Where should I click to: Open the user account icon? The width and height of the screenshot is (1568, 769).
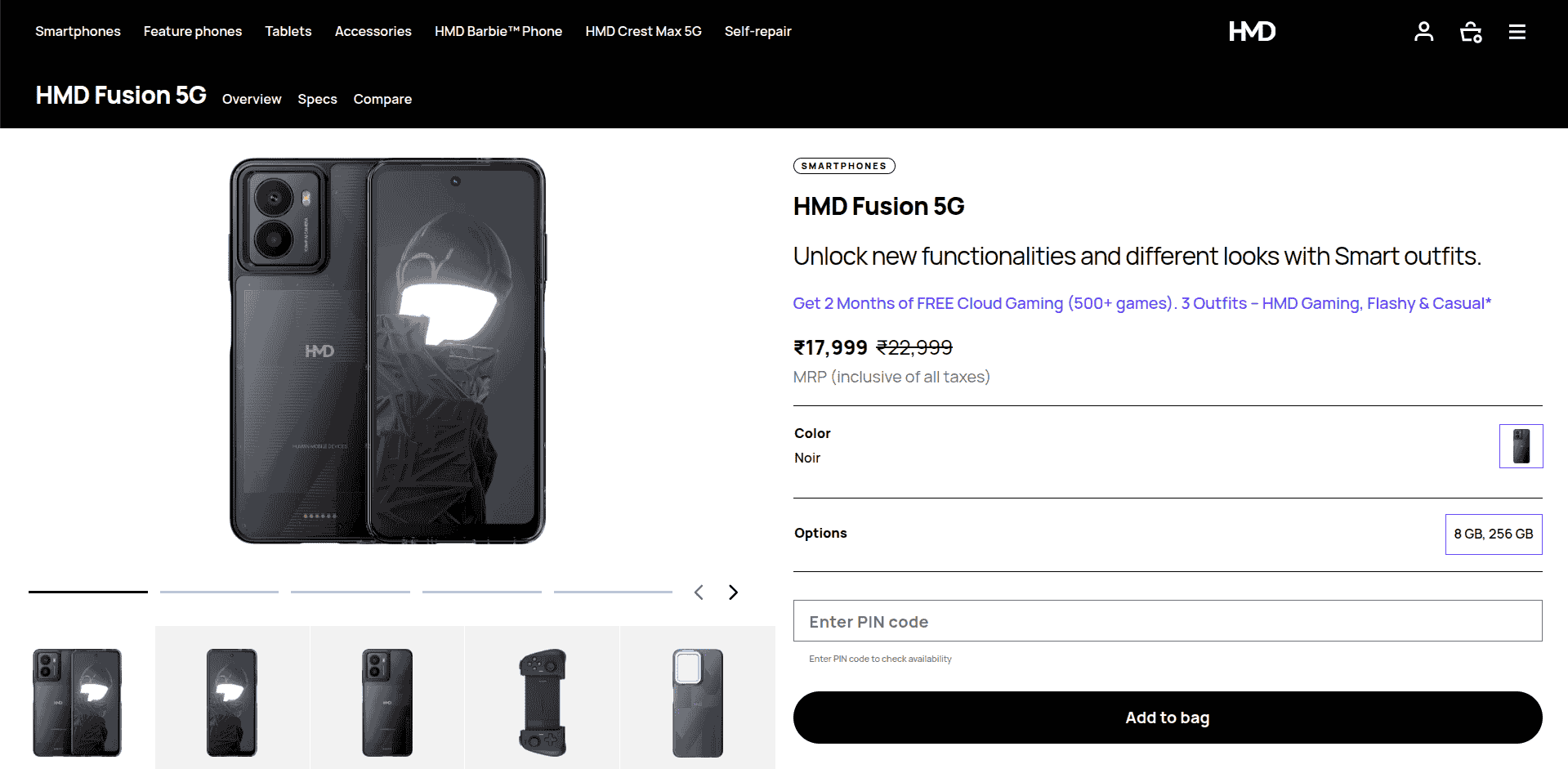pos(1423,32)
